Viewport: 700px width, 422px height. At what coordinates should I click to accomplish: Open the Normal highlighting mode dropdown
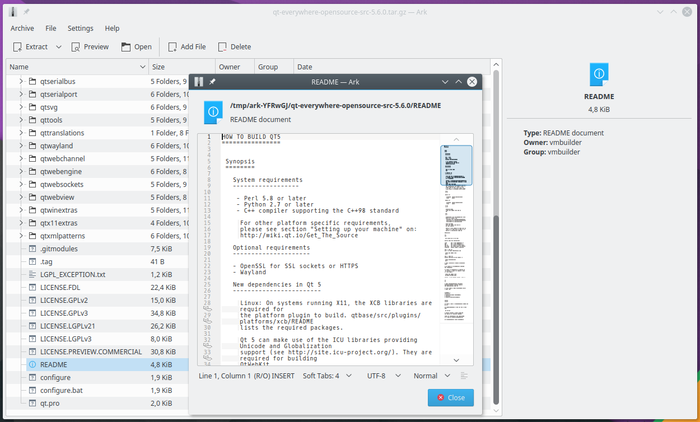[430, 376]
